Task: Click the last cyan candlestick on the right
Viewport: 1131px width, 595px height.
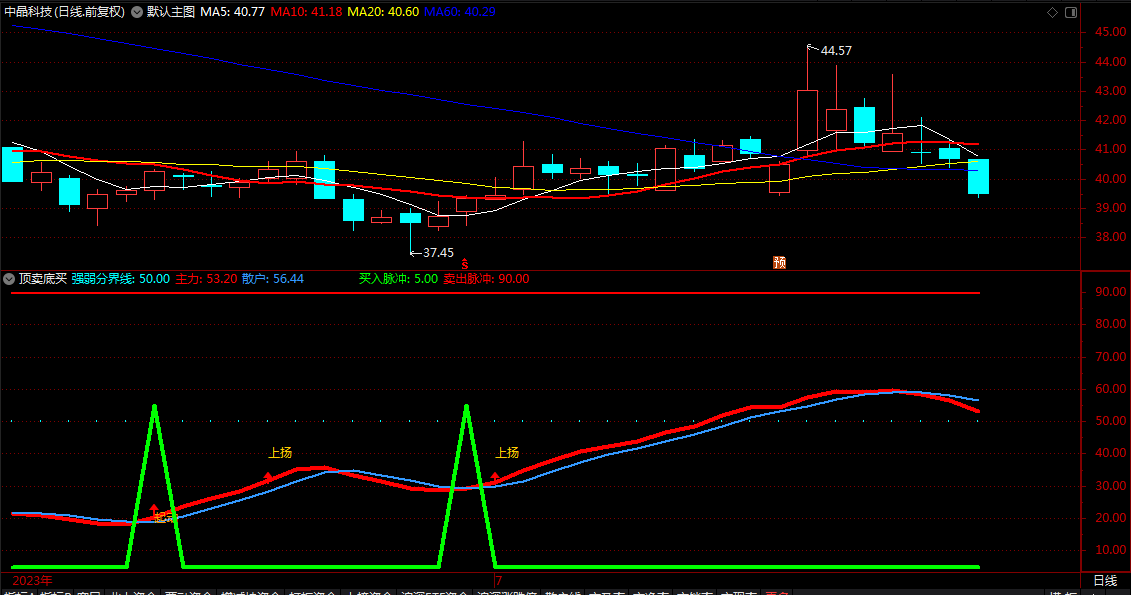Action: tap(978, 177)
